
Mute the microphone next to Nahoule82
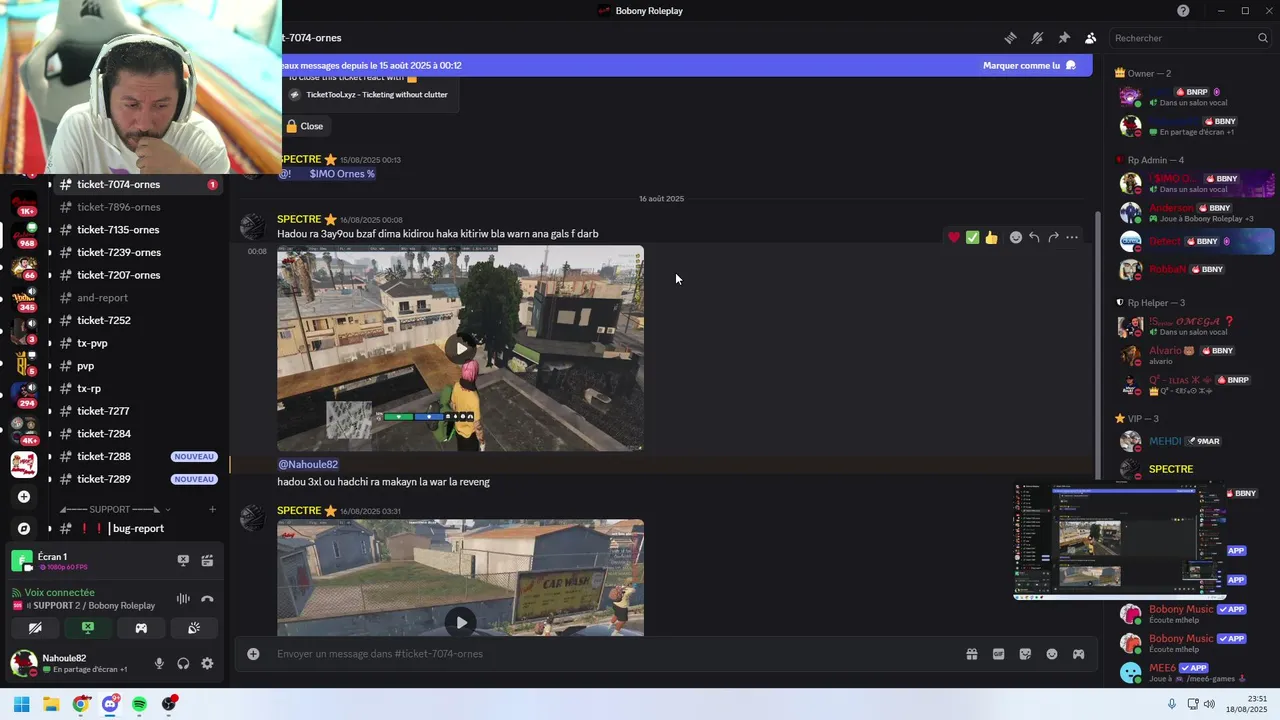[159, 663]
